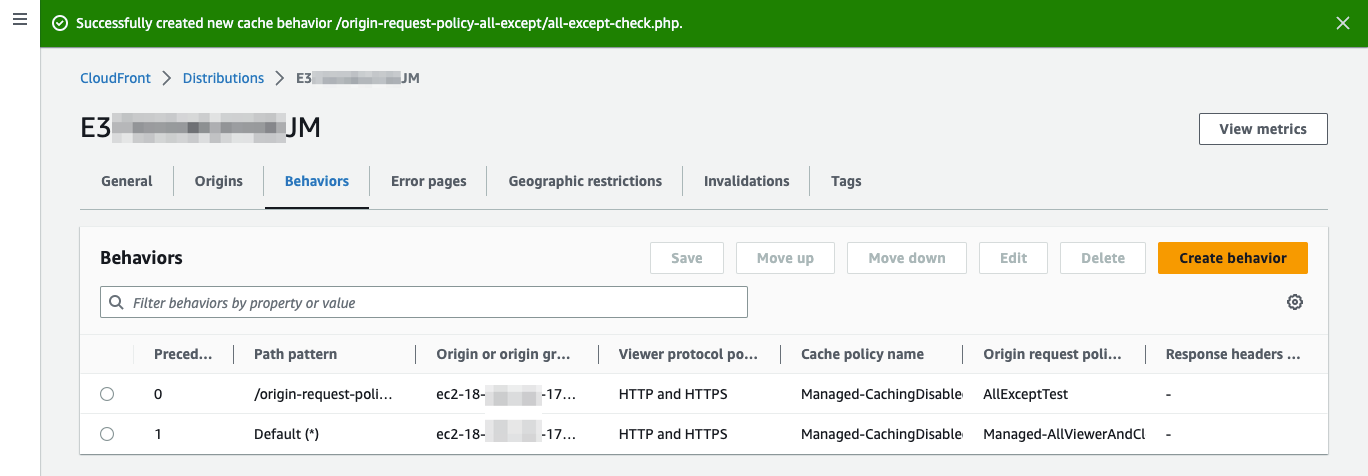Click Managed-CachingDisable in the precedence 0 row

881,394
